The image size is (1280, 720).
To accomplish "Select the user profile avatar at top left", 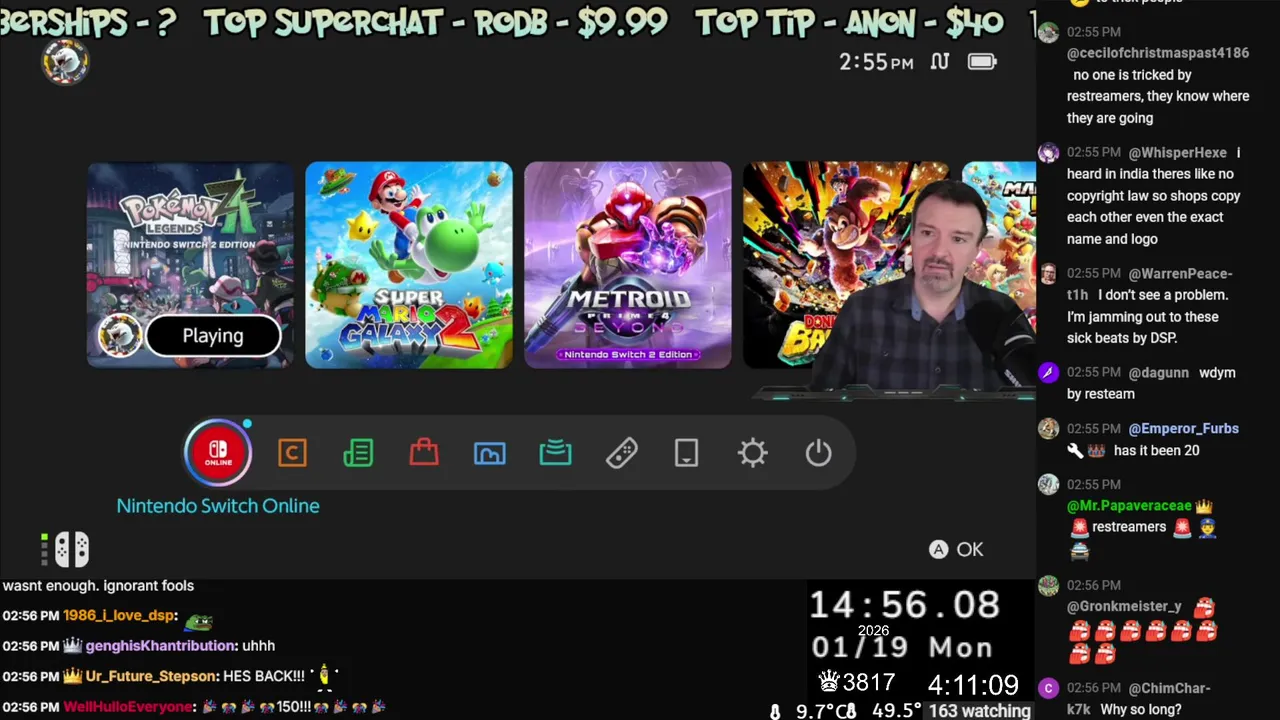I will (65, 62).
